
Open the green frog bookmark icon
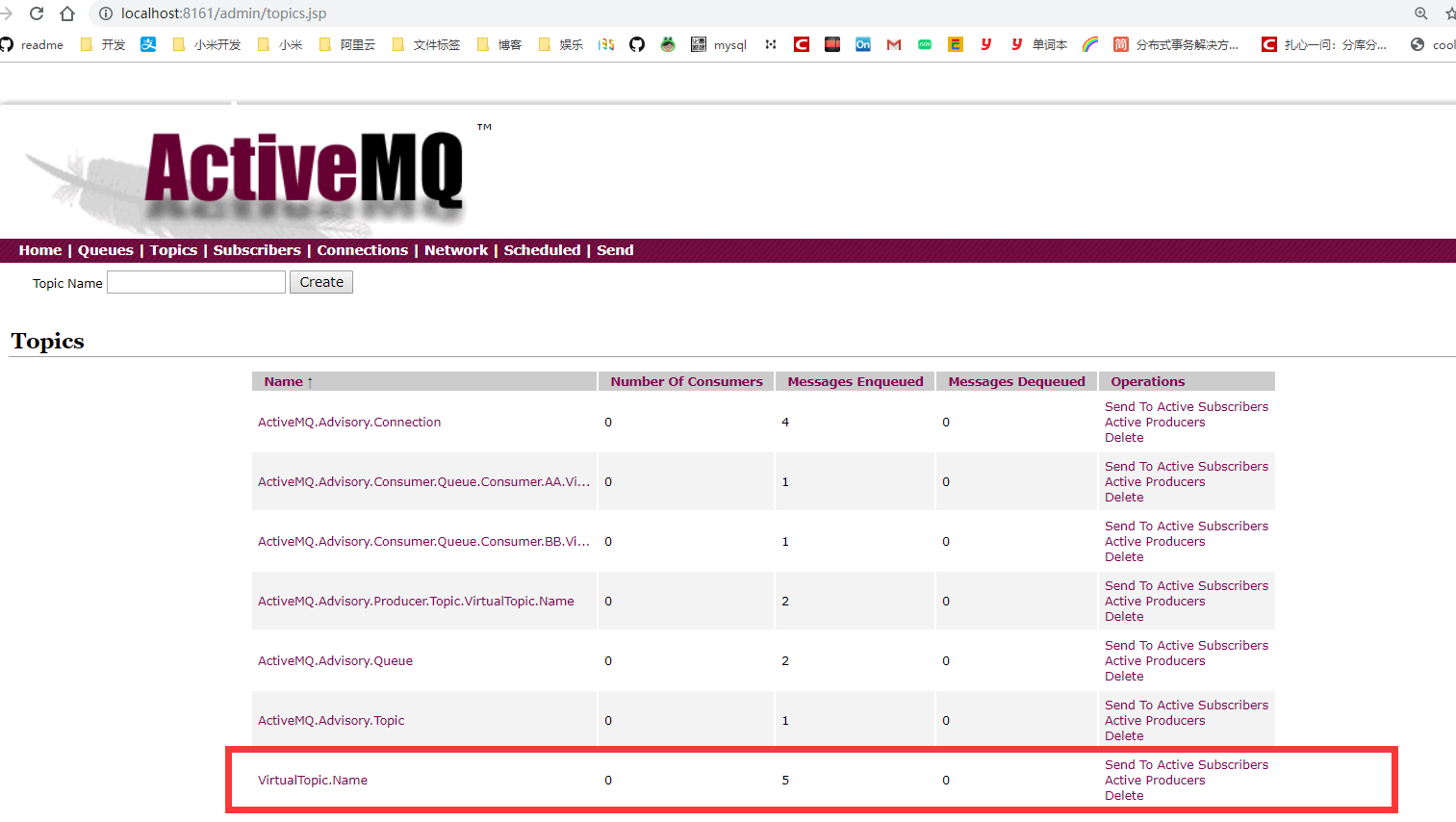click(668, 44)
